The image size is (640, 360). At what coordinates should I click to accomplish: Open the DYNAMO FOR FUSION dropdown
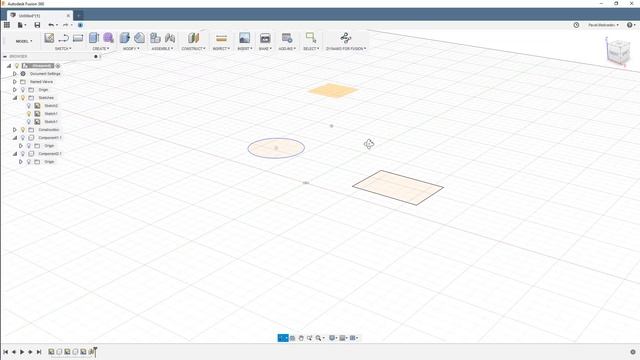click(x=346, y=49)
